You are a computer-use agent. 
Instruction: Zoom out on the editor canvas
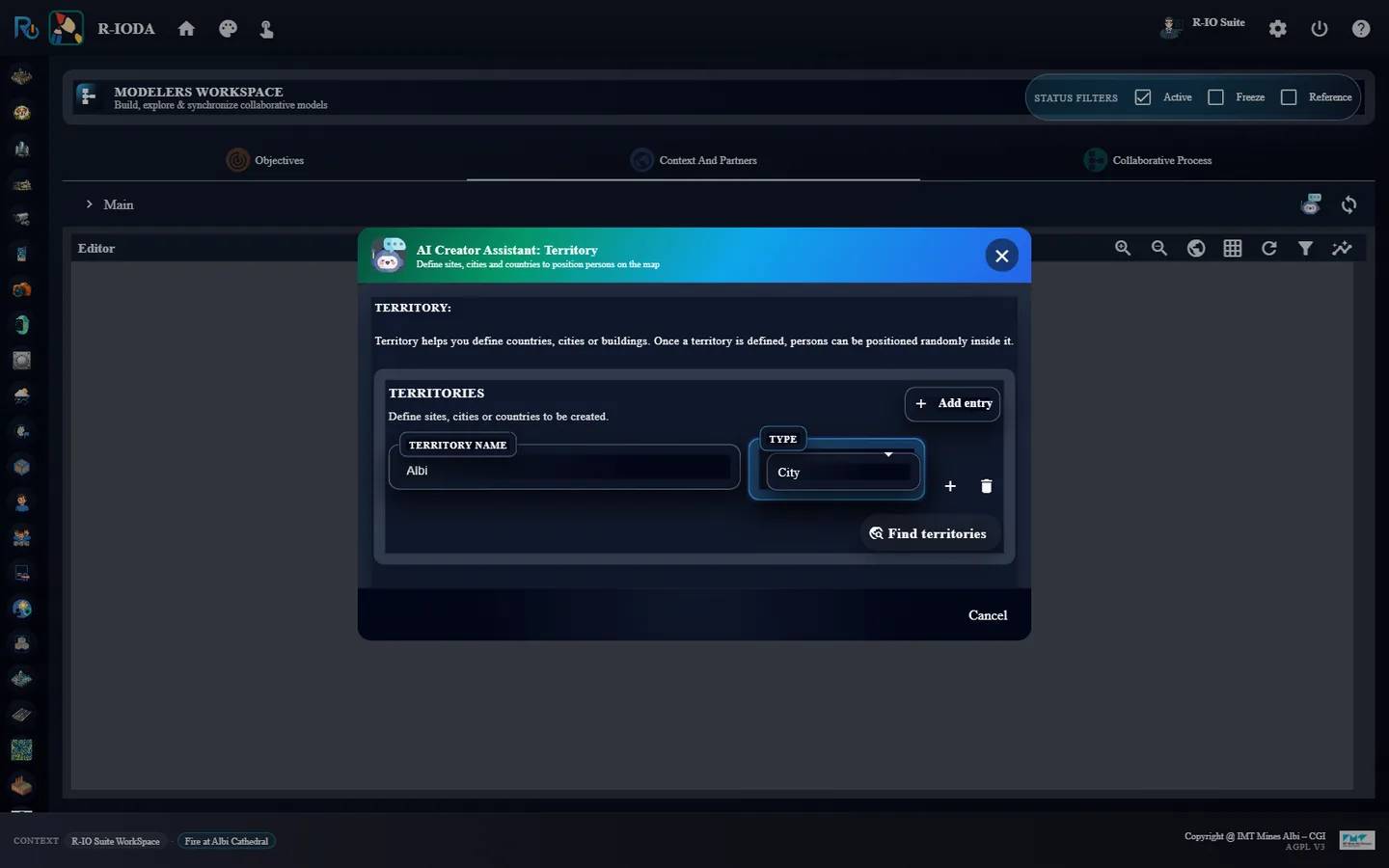click(1159, 249)
